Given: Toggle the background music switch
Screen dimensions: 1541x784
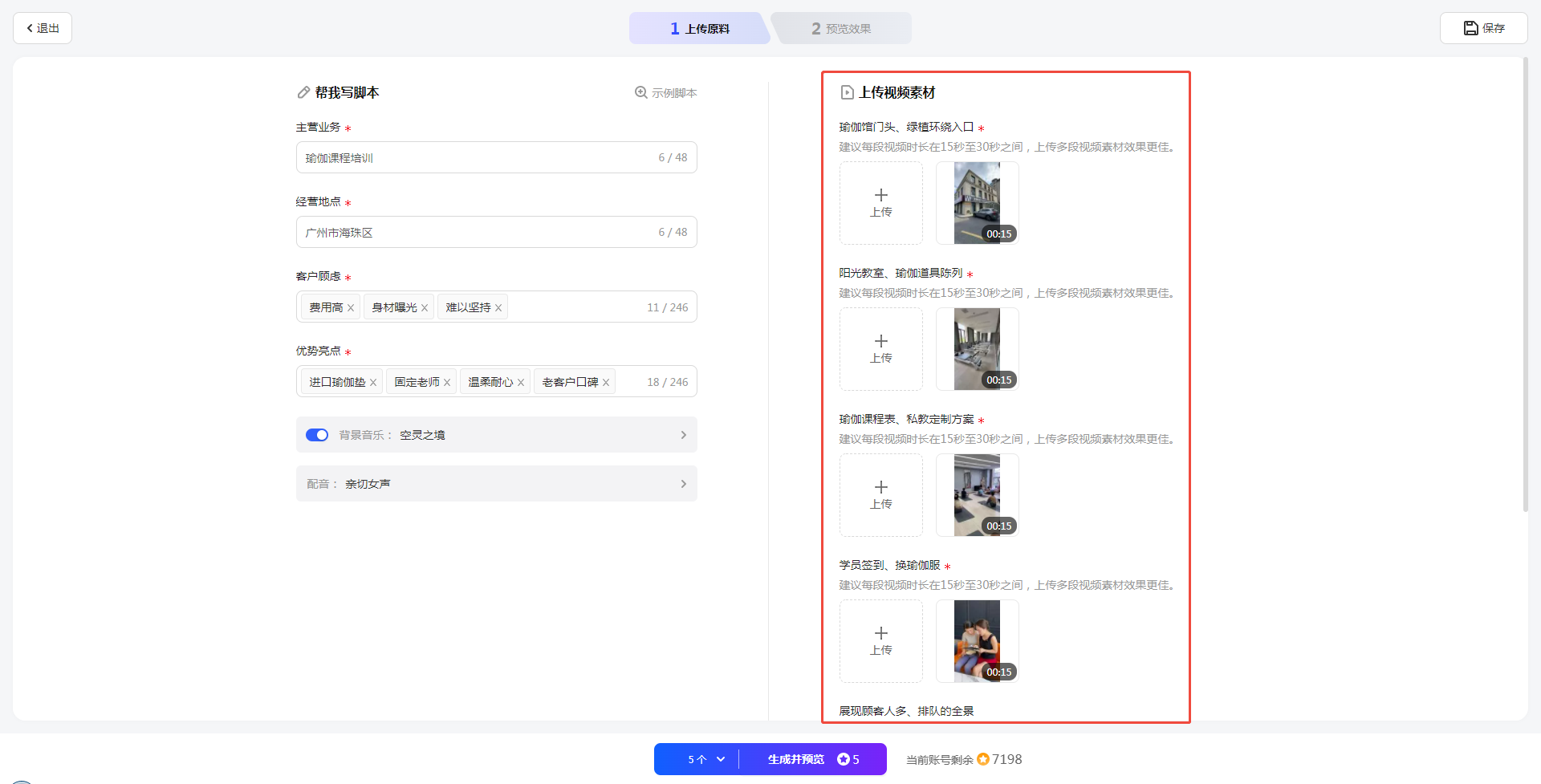Looking at the screenshot, I should [317, 435].
